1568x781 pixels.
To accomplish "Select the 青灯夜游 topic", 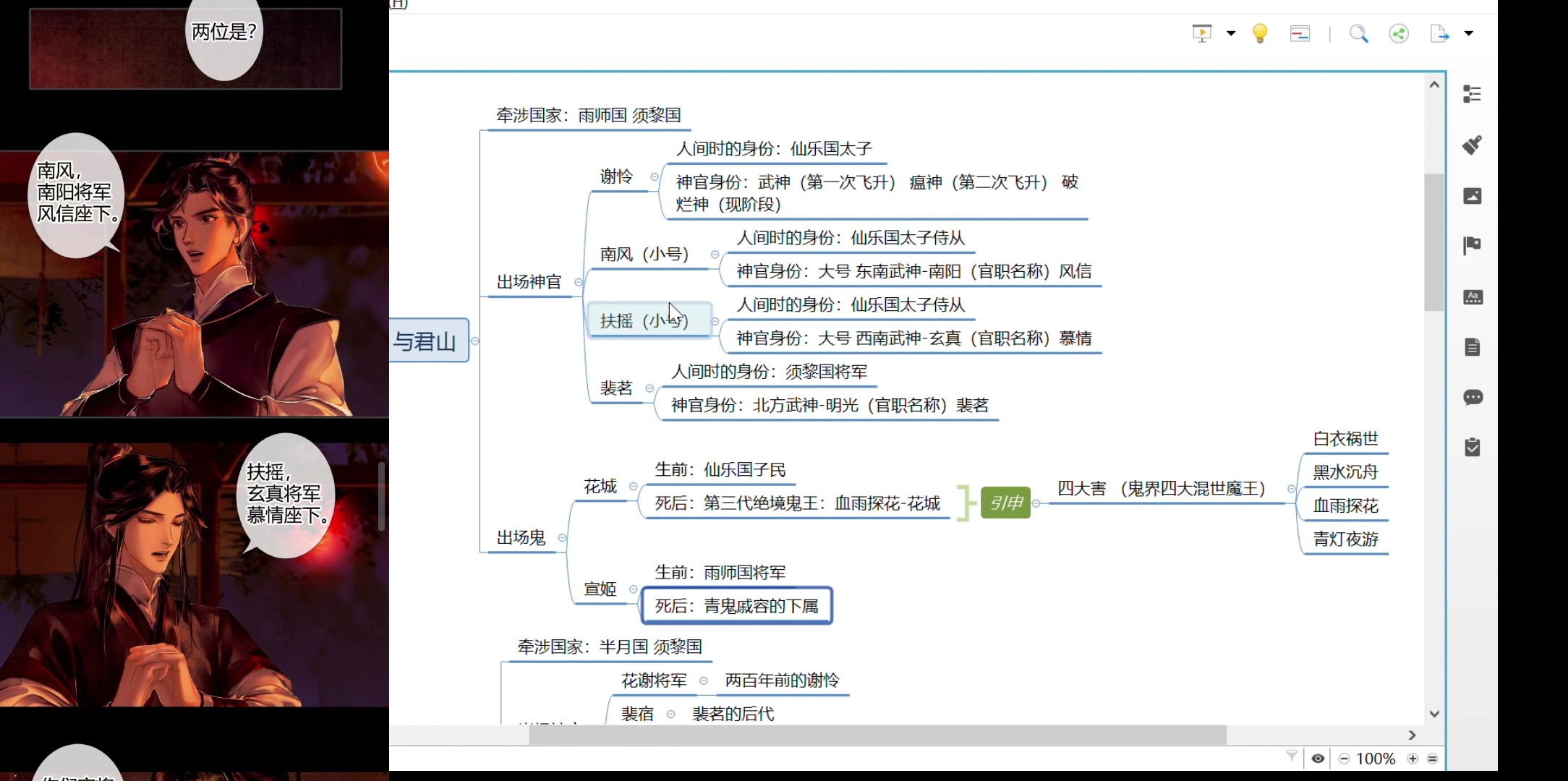I will (x=1346, y=539).
